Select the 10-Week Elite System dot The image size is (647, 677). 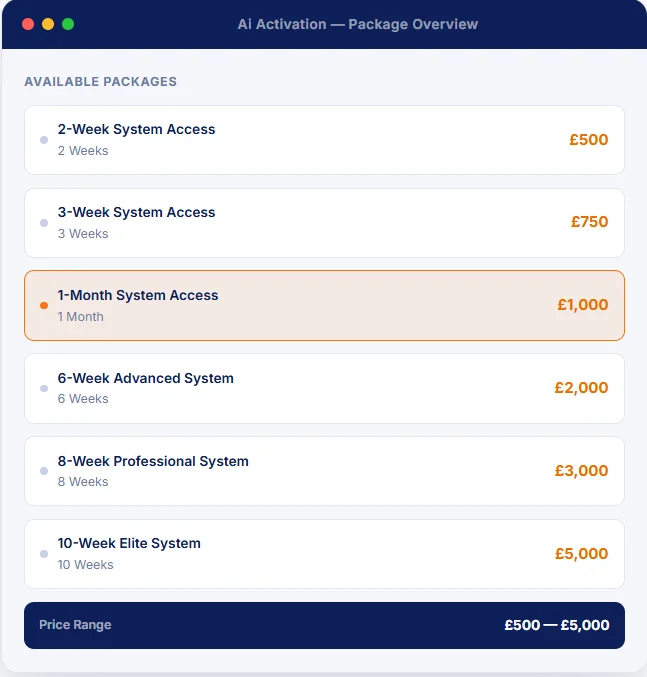pyautogui.click(x=44, y=554)
